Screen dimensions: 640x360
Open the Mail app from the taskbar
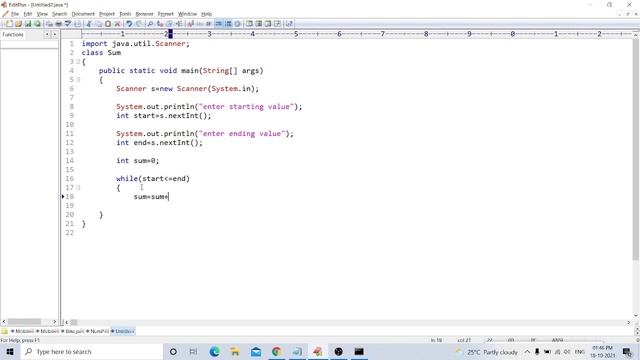(256, 351)
